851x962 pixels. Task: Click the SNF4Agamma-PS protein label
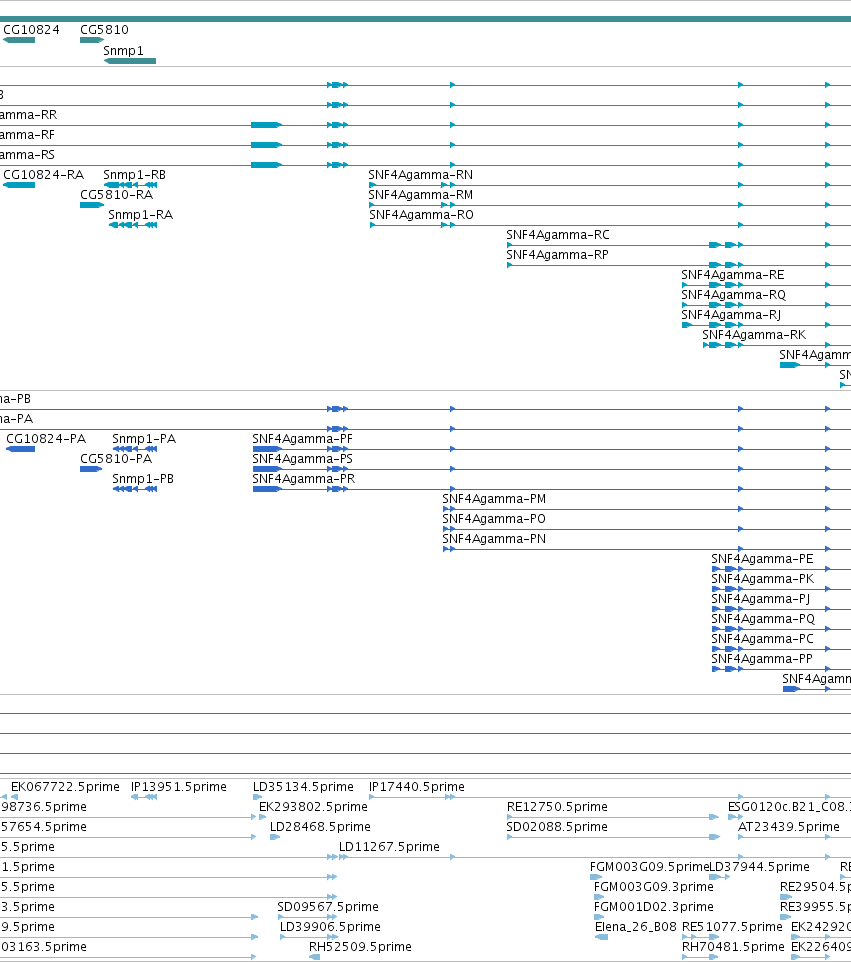click(302, 459)
